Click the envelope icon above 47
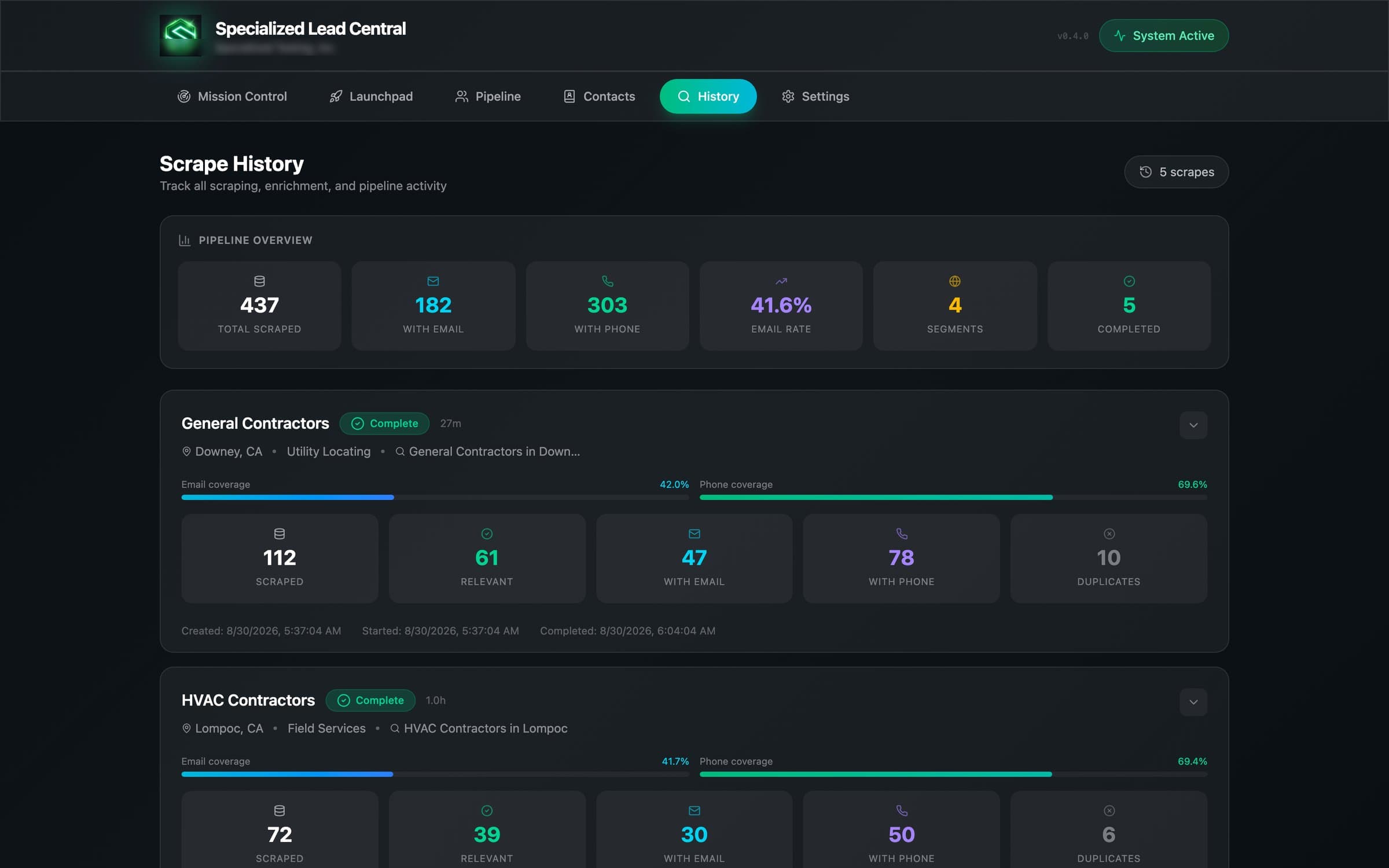The height and width of the screenshot is (868, 1389). 694,534
